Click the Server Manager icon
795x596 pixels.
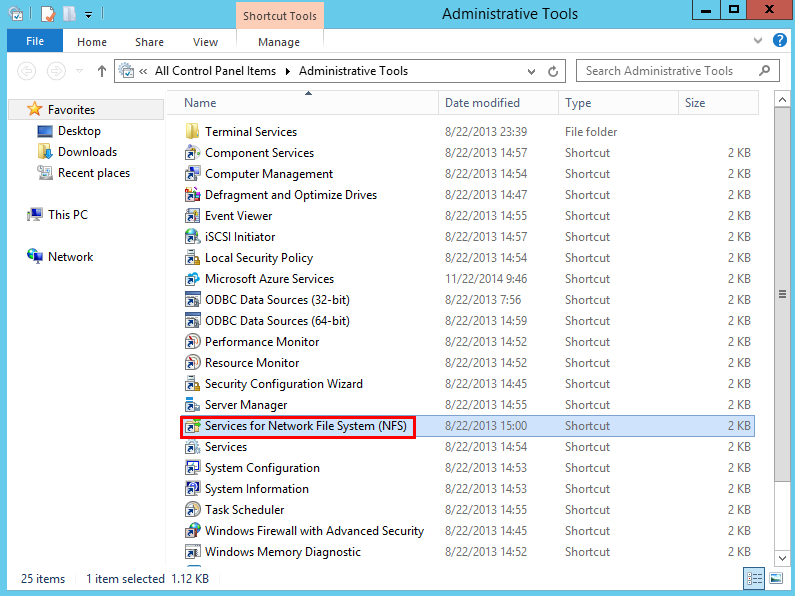[x=192, y=405]
